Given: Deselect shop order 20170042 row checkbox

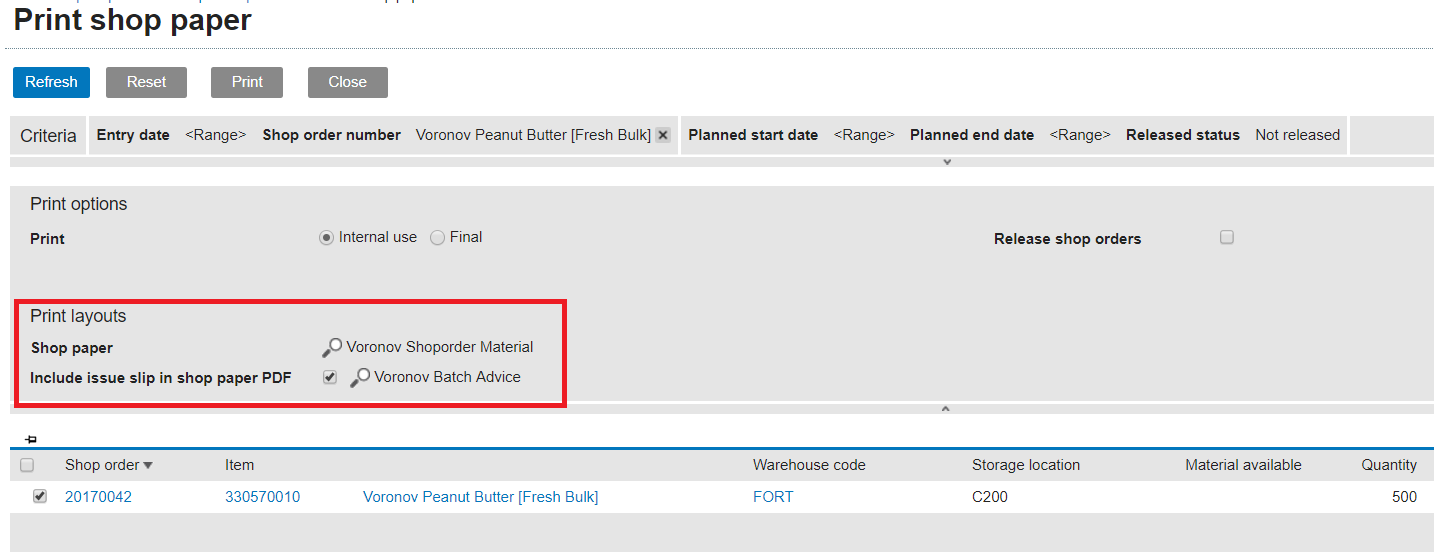Looking at the screenshot, I should [40, 496].
